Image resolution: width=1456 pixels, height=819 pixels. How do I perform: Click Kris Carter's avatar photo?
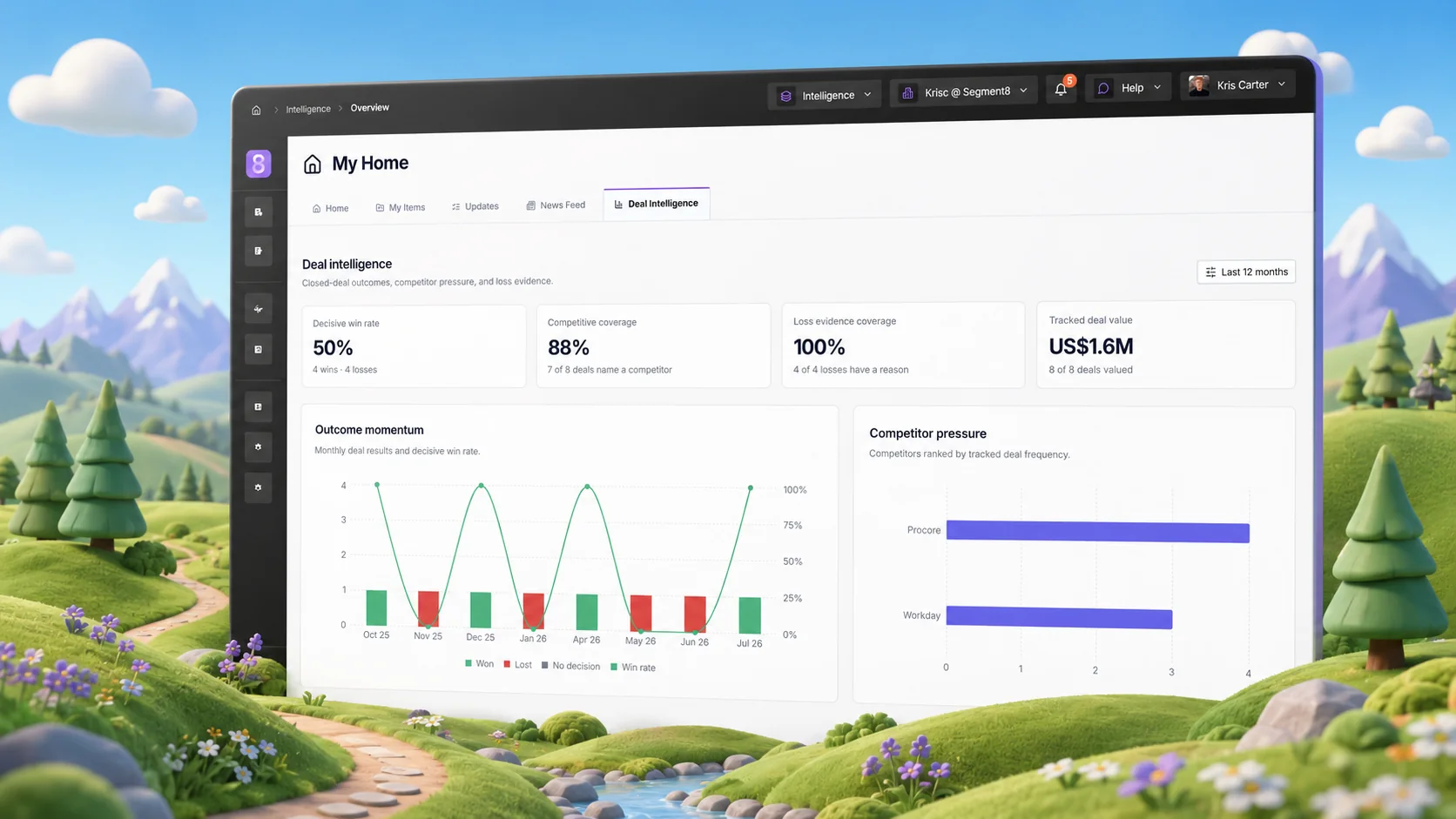tap(1199, 85)
